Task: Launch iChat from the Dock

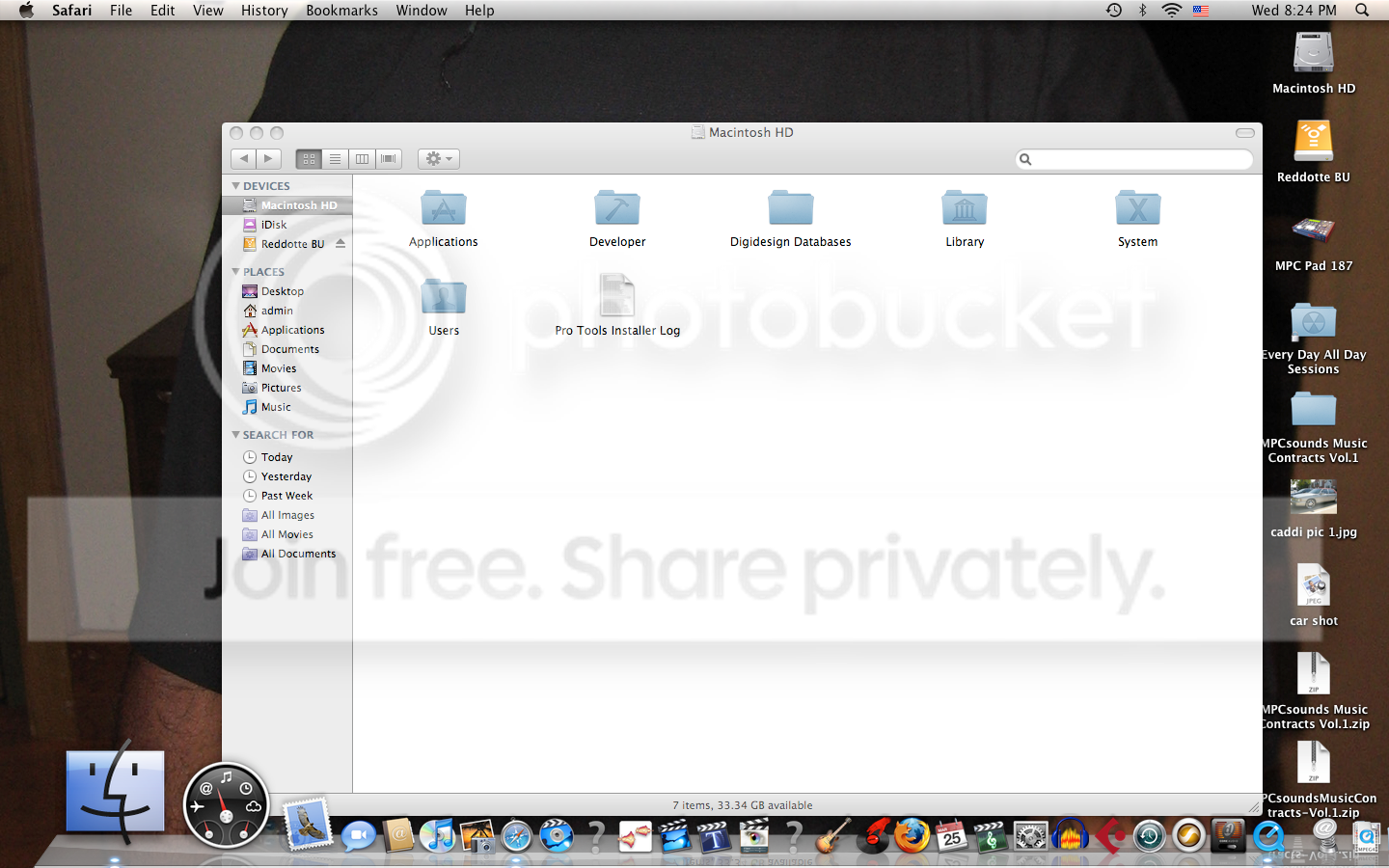Action: tap(358, 835)
